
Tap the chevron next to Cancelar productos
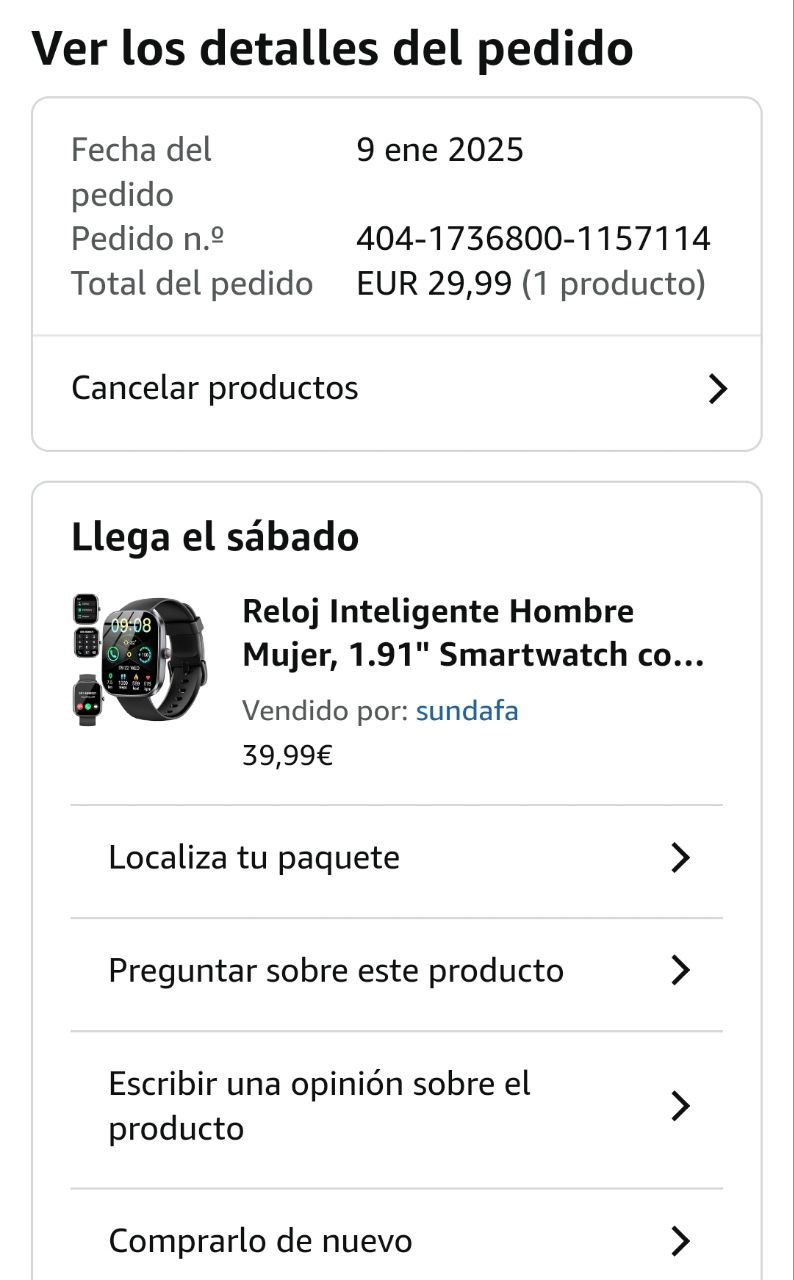pos(717,388)
